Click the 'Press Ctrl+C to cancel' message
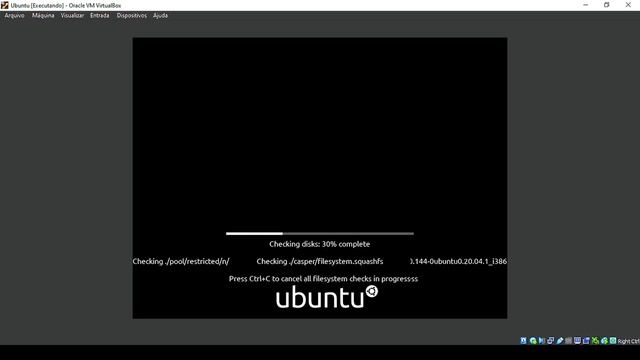The height and width of the screenshot is (360, 640). [323, 279]
